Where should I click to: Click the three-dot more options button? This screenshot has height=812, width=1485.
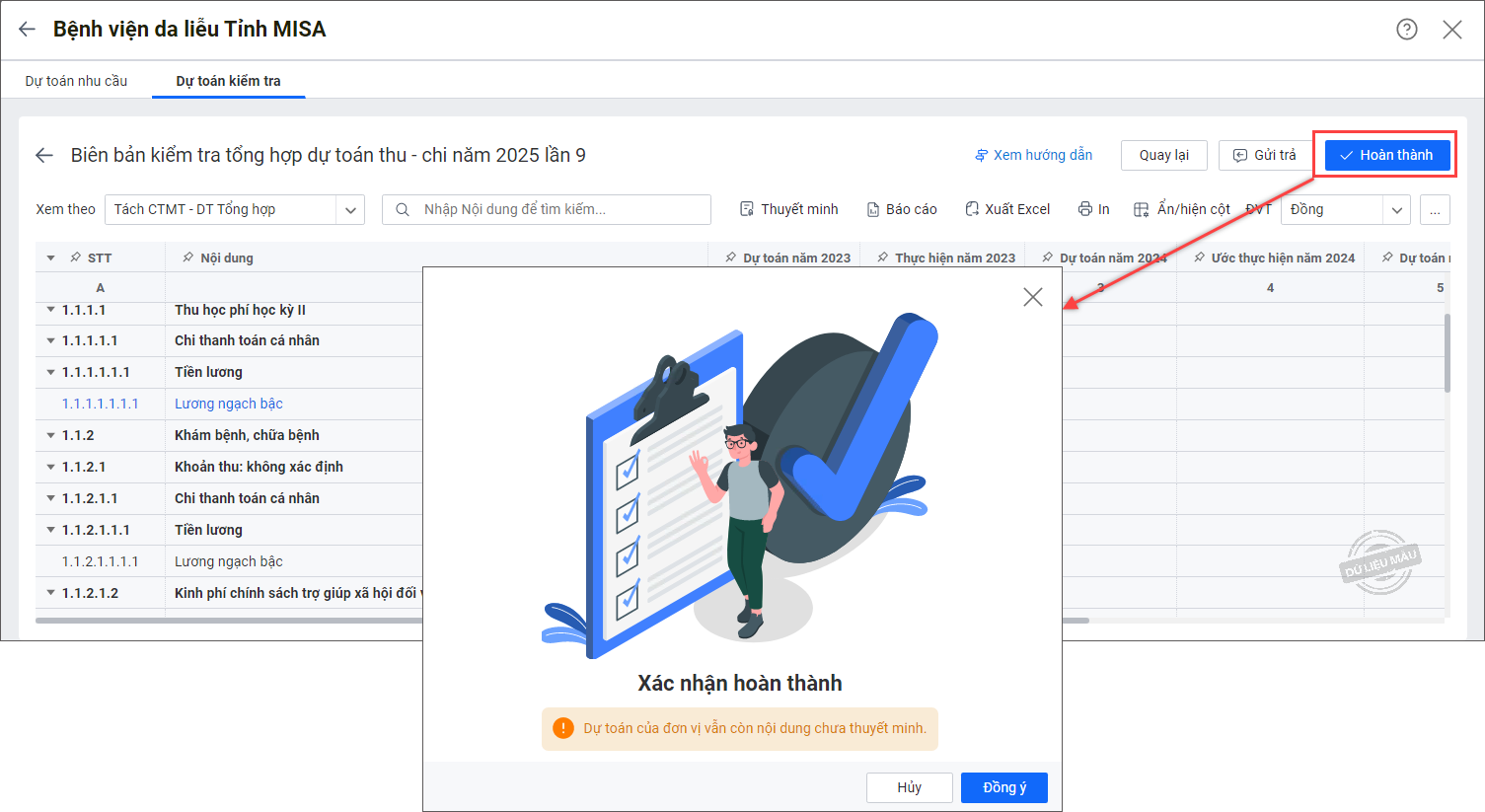[1435, 209]
